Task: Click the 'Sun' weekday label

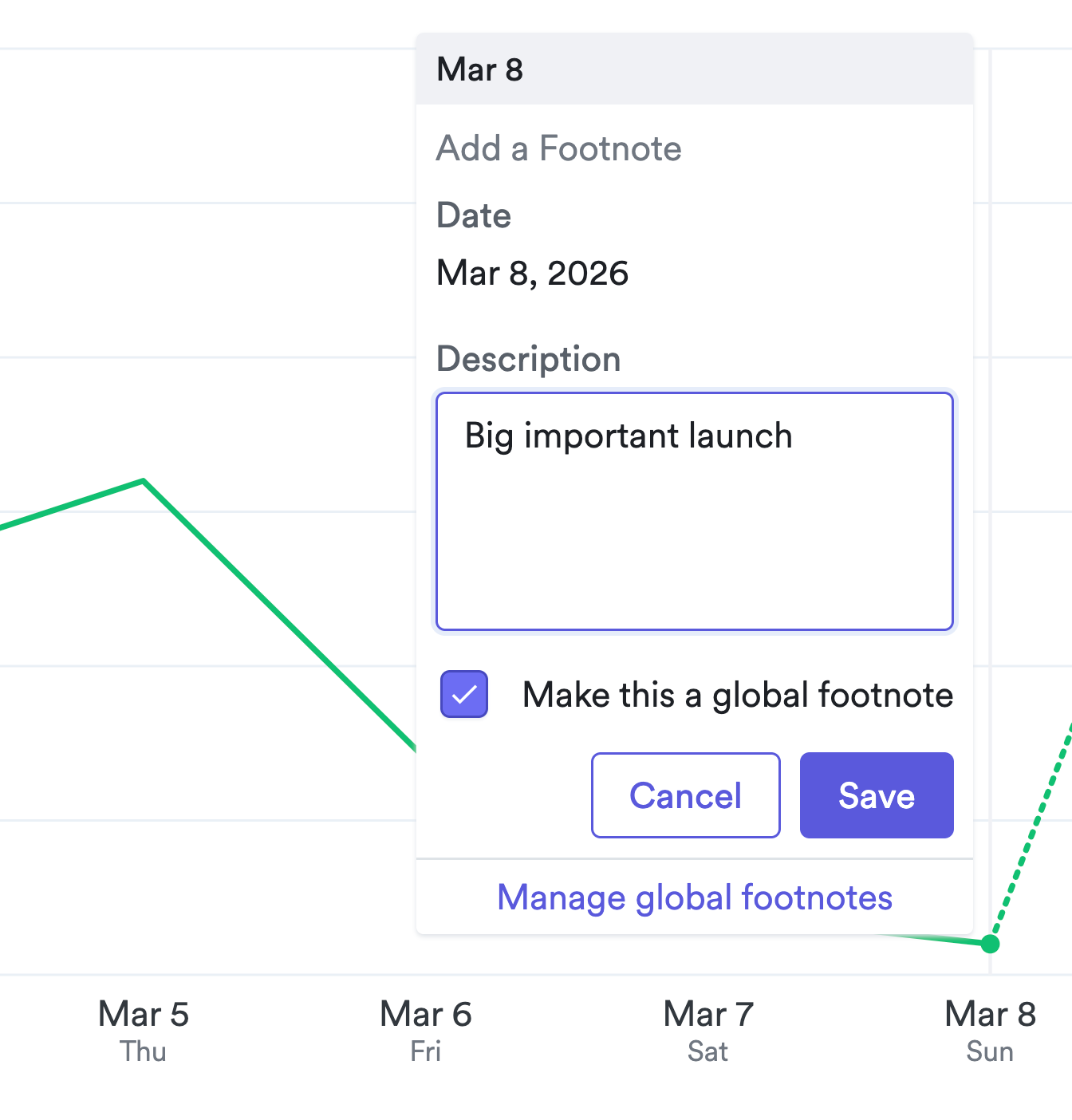Action: [x=990, y=1051]
